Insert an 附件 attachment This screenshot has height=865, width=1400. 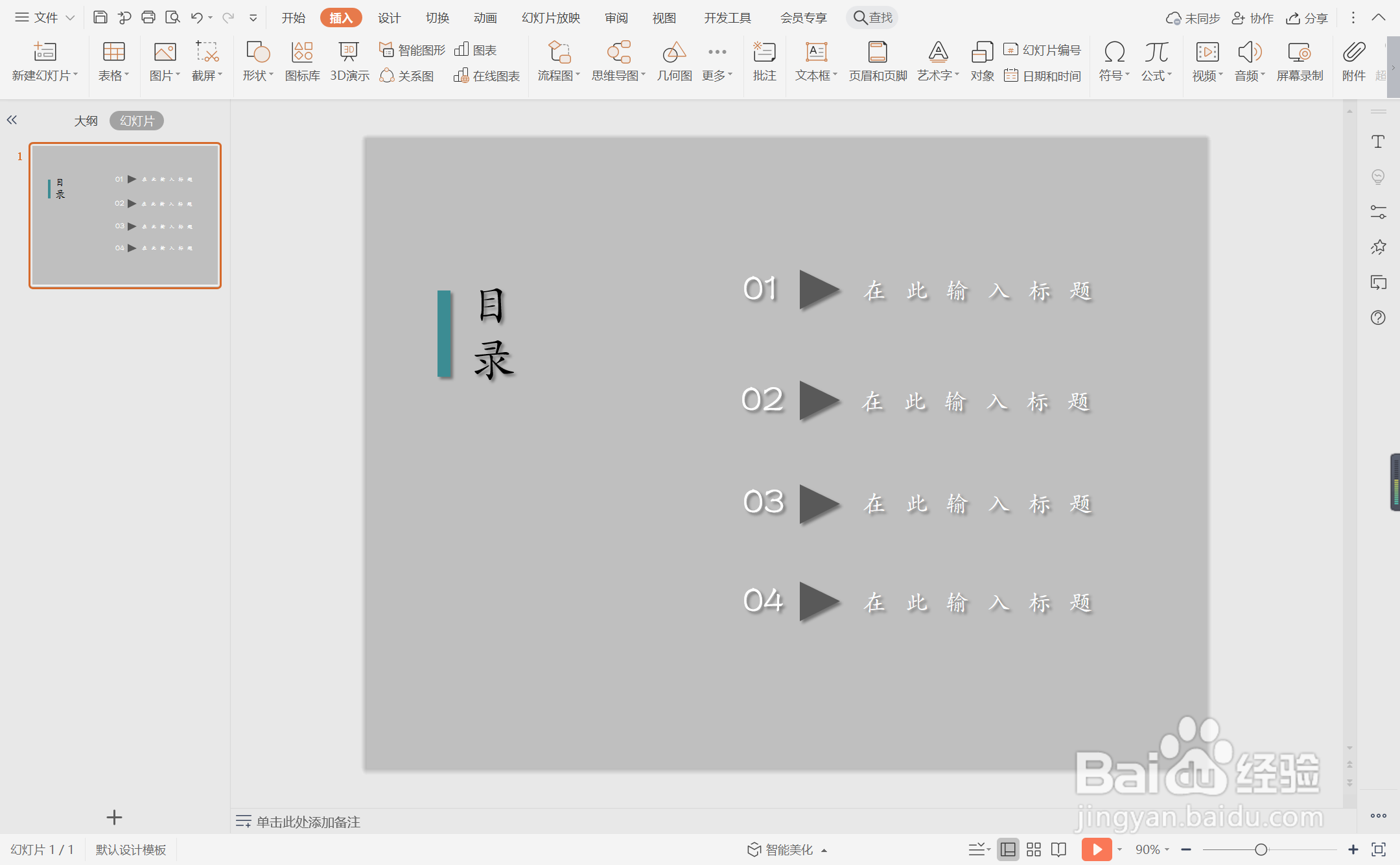pos(1353,61)
